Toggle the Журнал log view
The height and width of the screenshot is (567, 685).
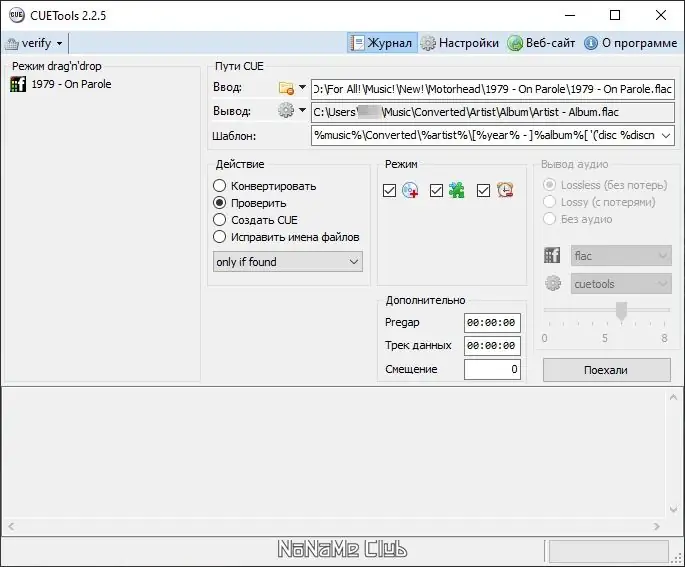382,43
